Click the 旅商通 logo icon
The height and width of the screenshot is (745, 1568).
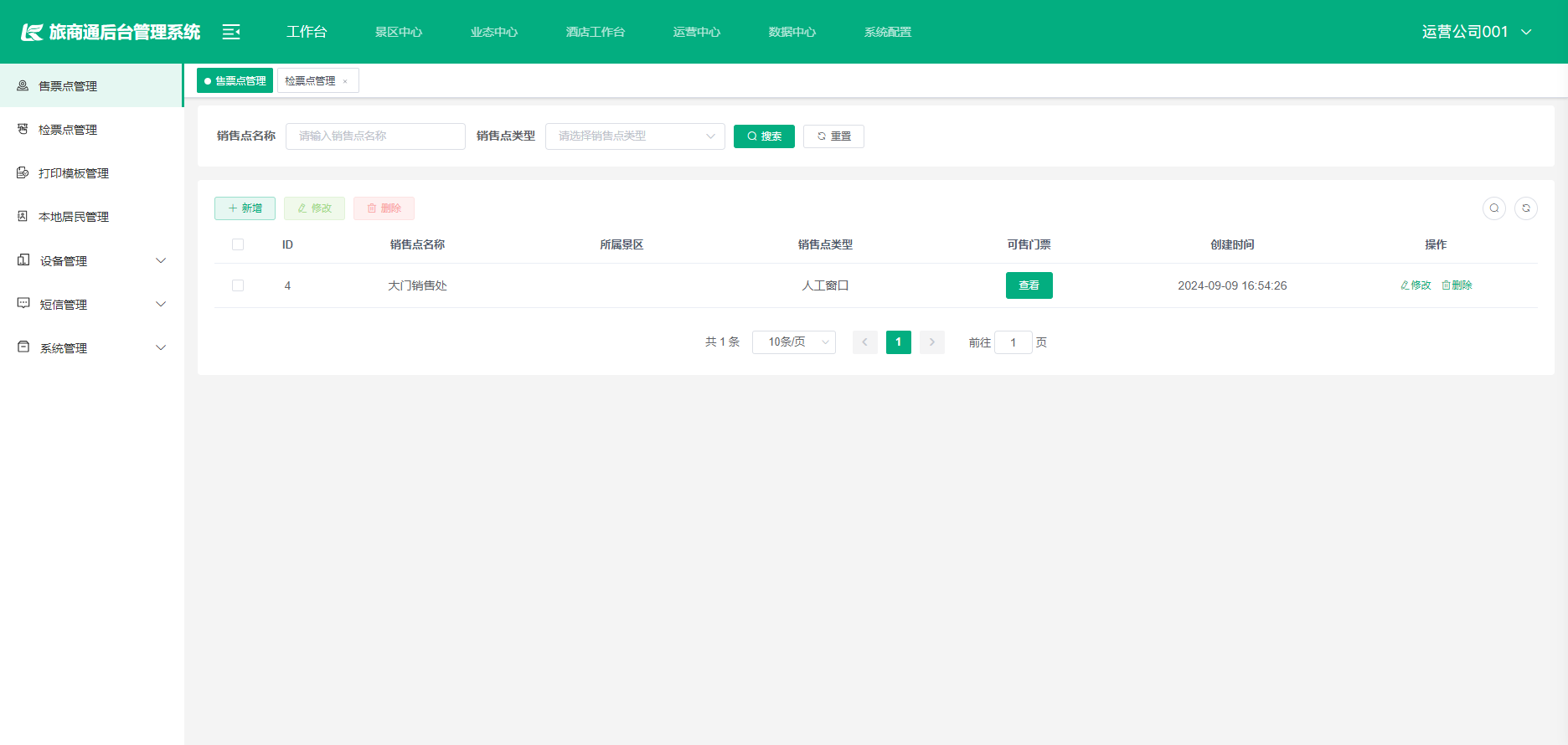[32, 32]
